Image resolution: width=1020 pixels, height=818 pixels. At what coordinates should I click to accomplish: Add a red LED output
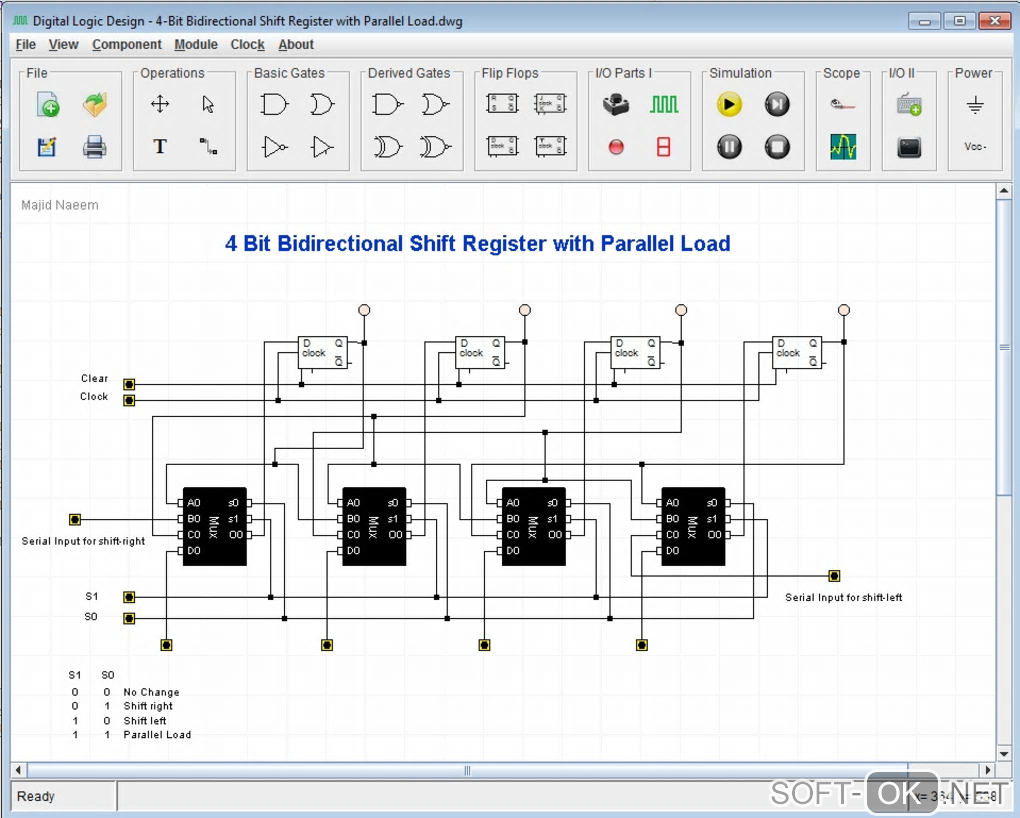pyautogui.click(x=615, y=147)
